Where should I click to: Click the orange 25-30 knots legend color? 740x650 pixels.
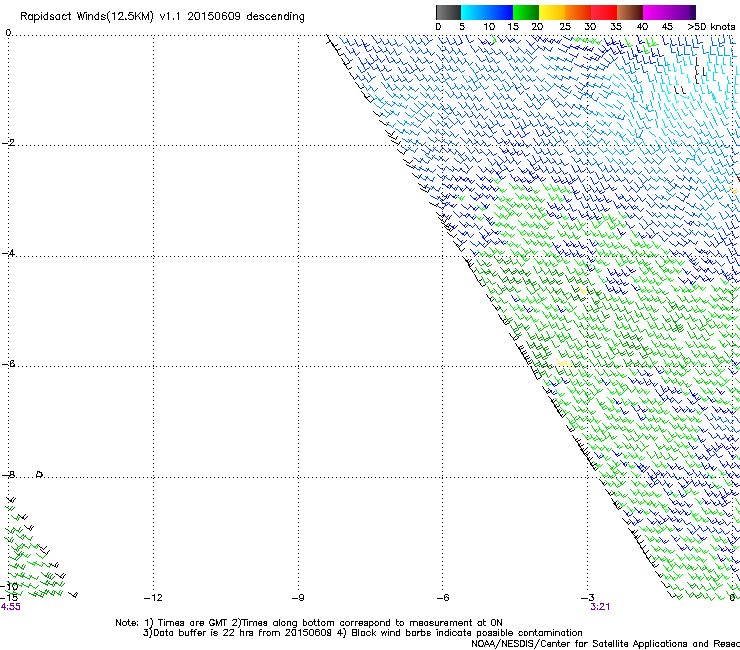(x=578, y=12)
